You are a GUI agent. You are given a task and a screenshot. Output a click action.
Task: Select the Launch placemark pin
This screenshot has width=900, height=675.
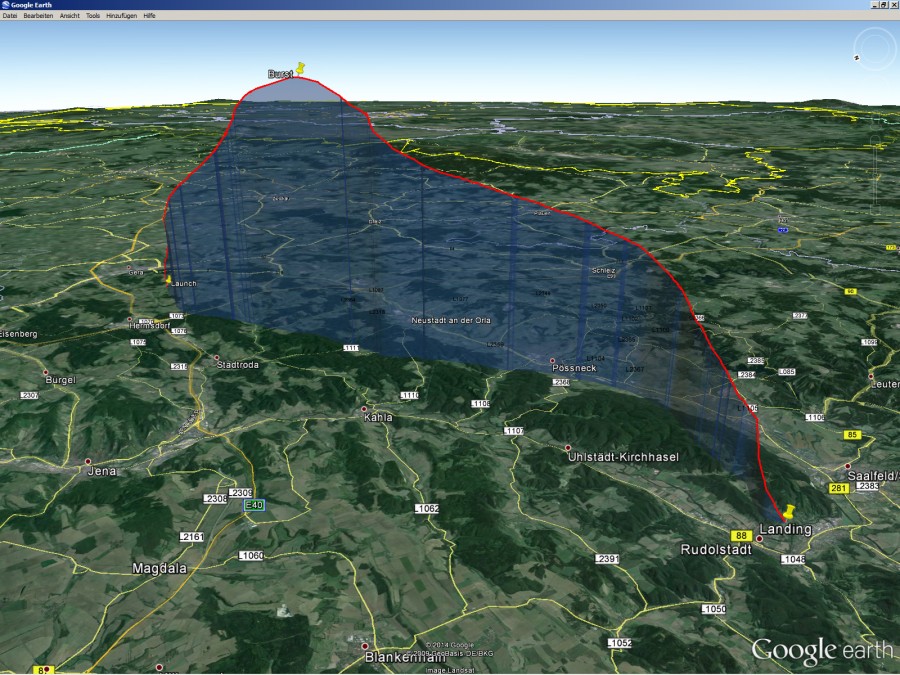168,278
